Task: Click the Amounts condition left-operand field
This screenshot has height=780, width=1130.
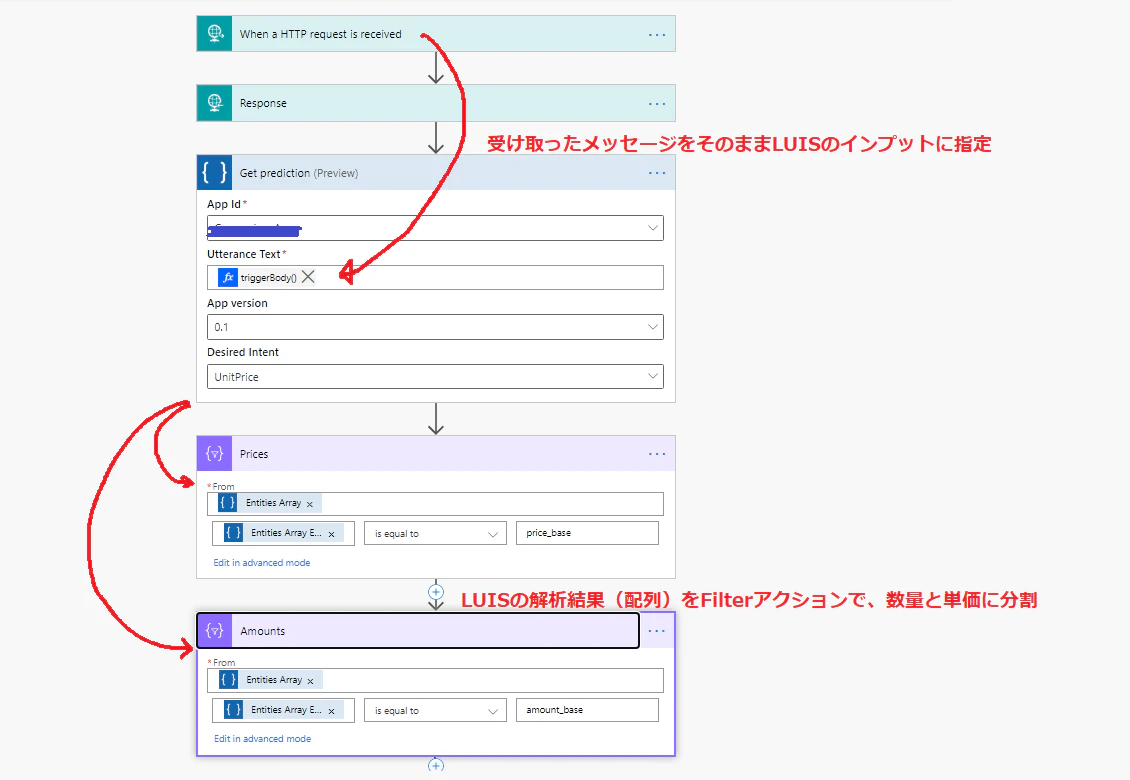Action: point(283,710)
